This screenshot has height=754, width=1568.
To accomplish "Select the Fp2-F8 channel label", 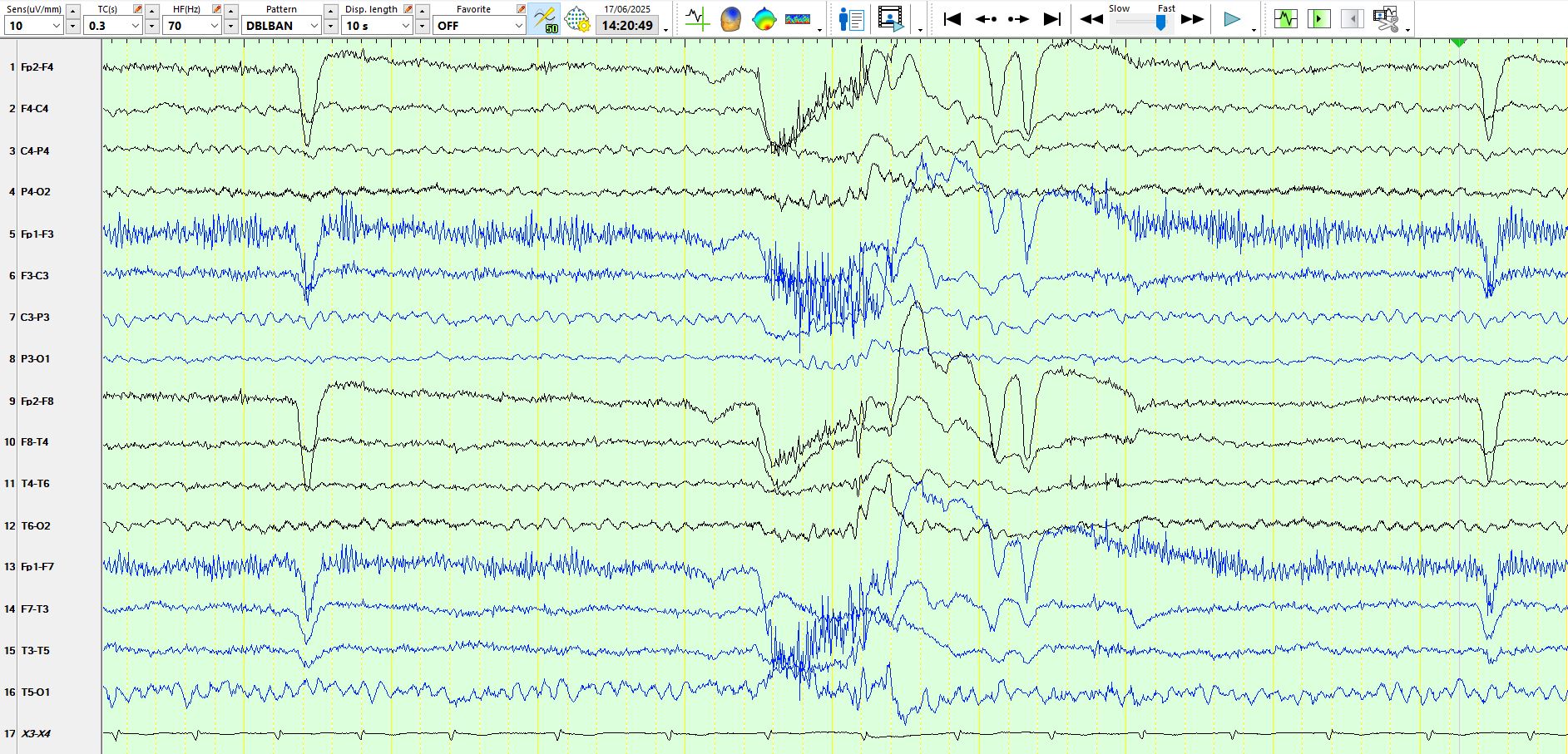I will (37, 401).
